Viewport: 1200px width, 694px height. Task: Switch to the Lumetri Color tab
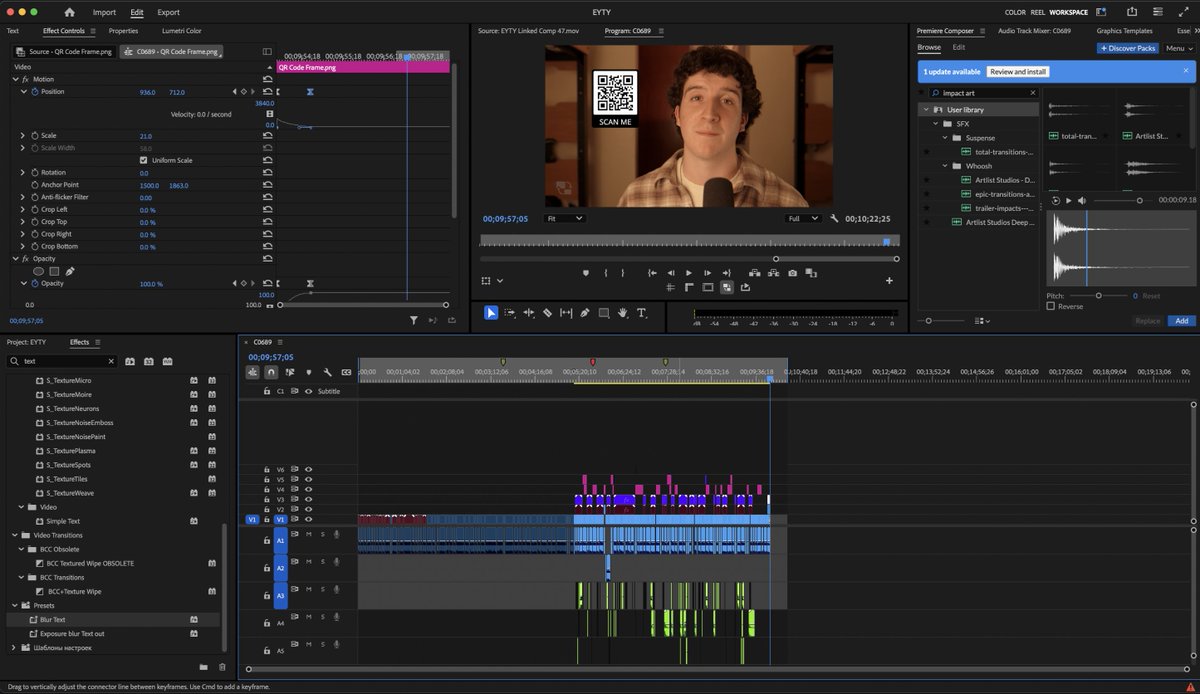click(181, 31)
